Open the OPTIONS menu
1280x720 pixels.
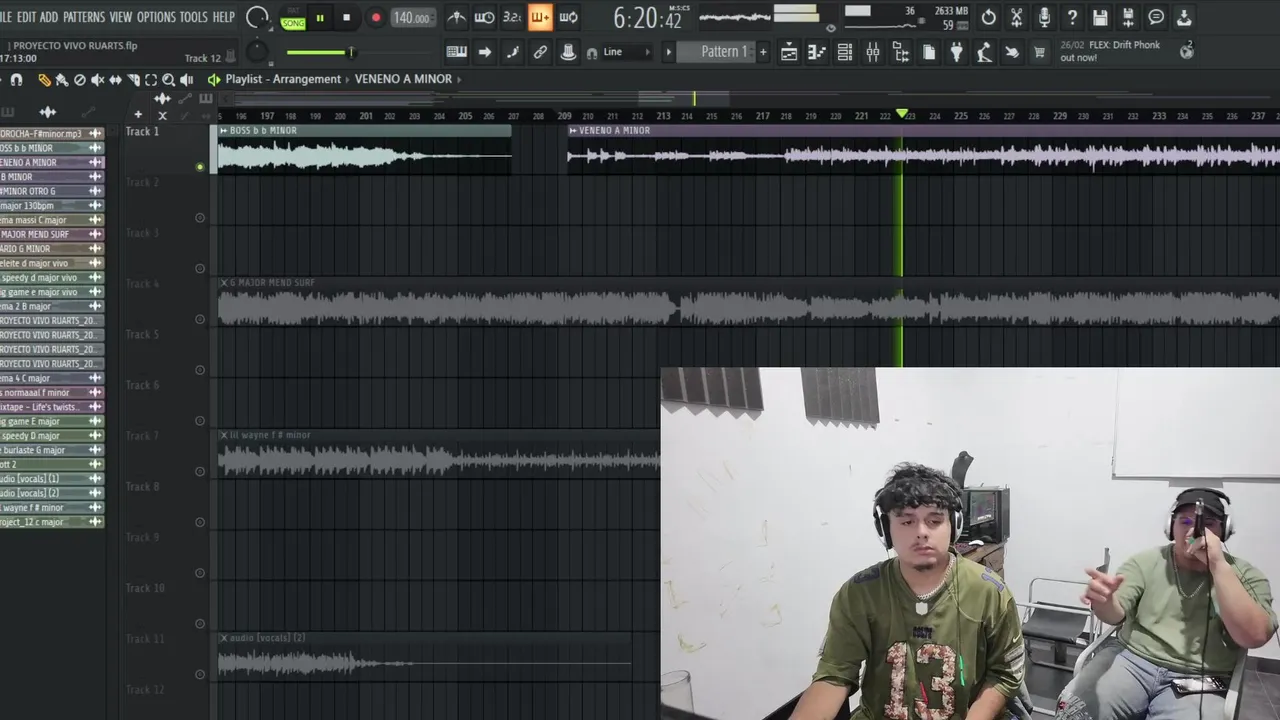156,17
